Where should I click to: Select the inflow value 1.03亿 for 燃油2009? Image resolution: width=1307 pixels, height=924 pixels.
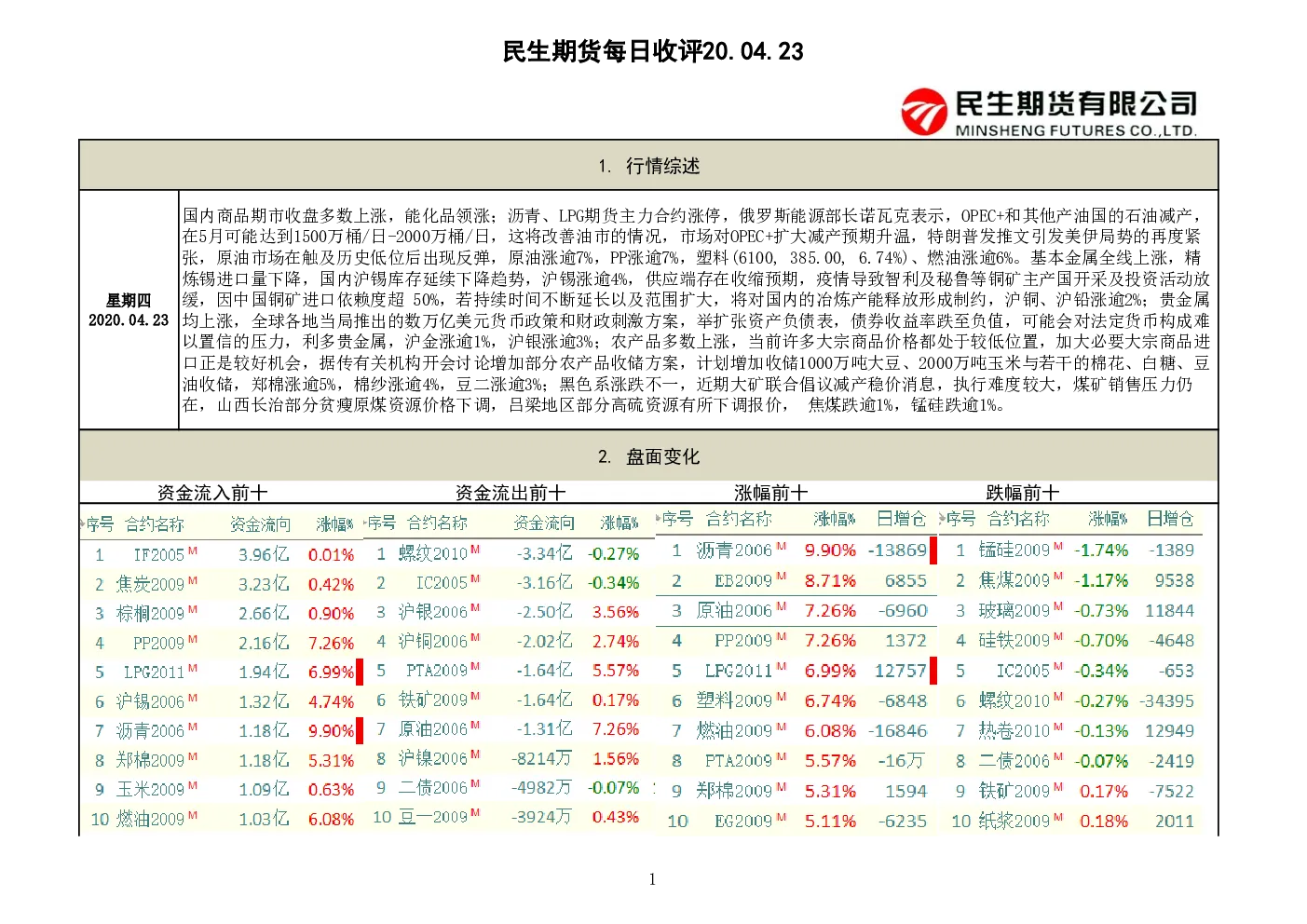click(264, 820)
